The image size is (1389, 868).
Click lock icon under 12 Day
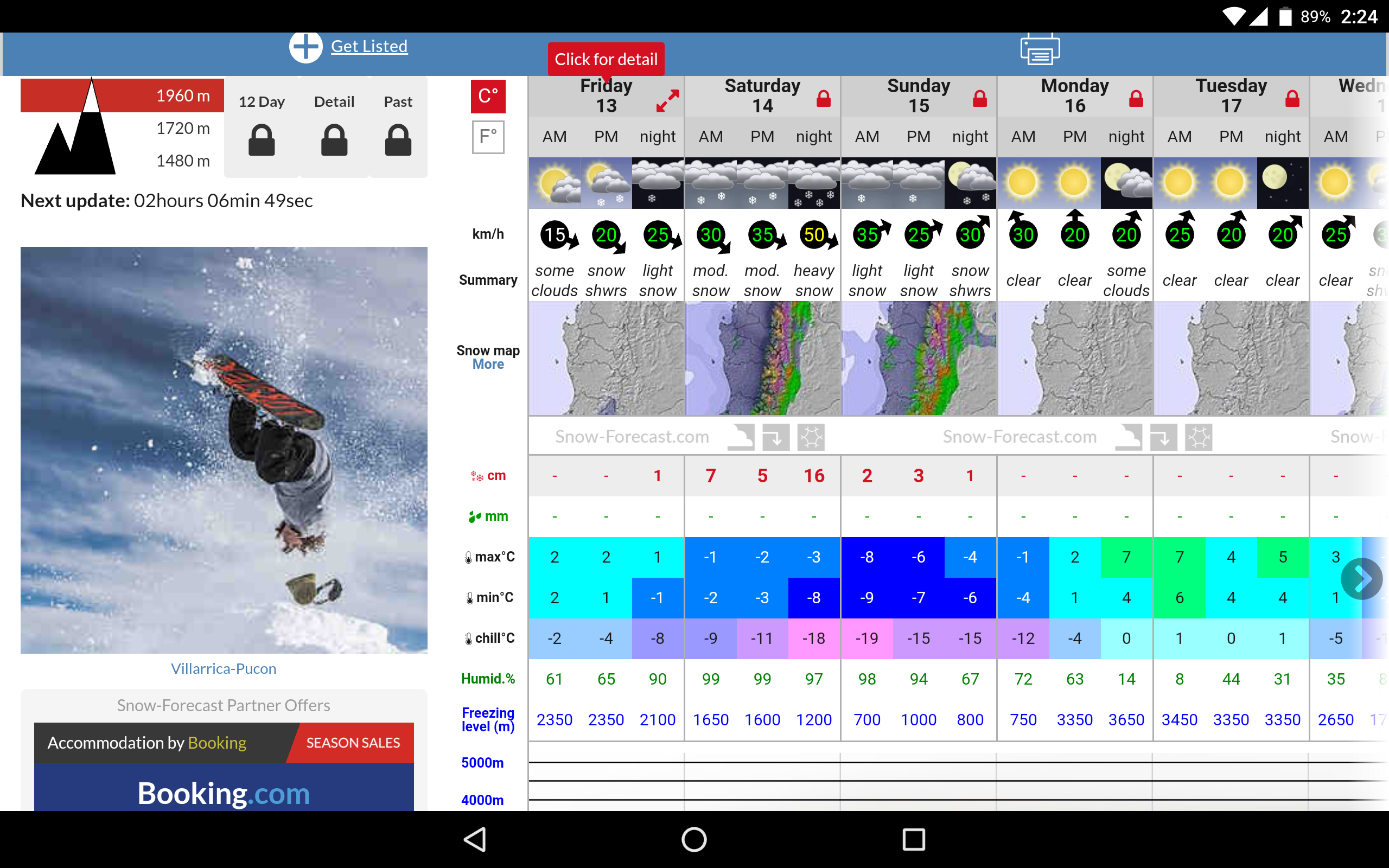[261, 140]
